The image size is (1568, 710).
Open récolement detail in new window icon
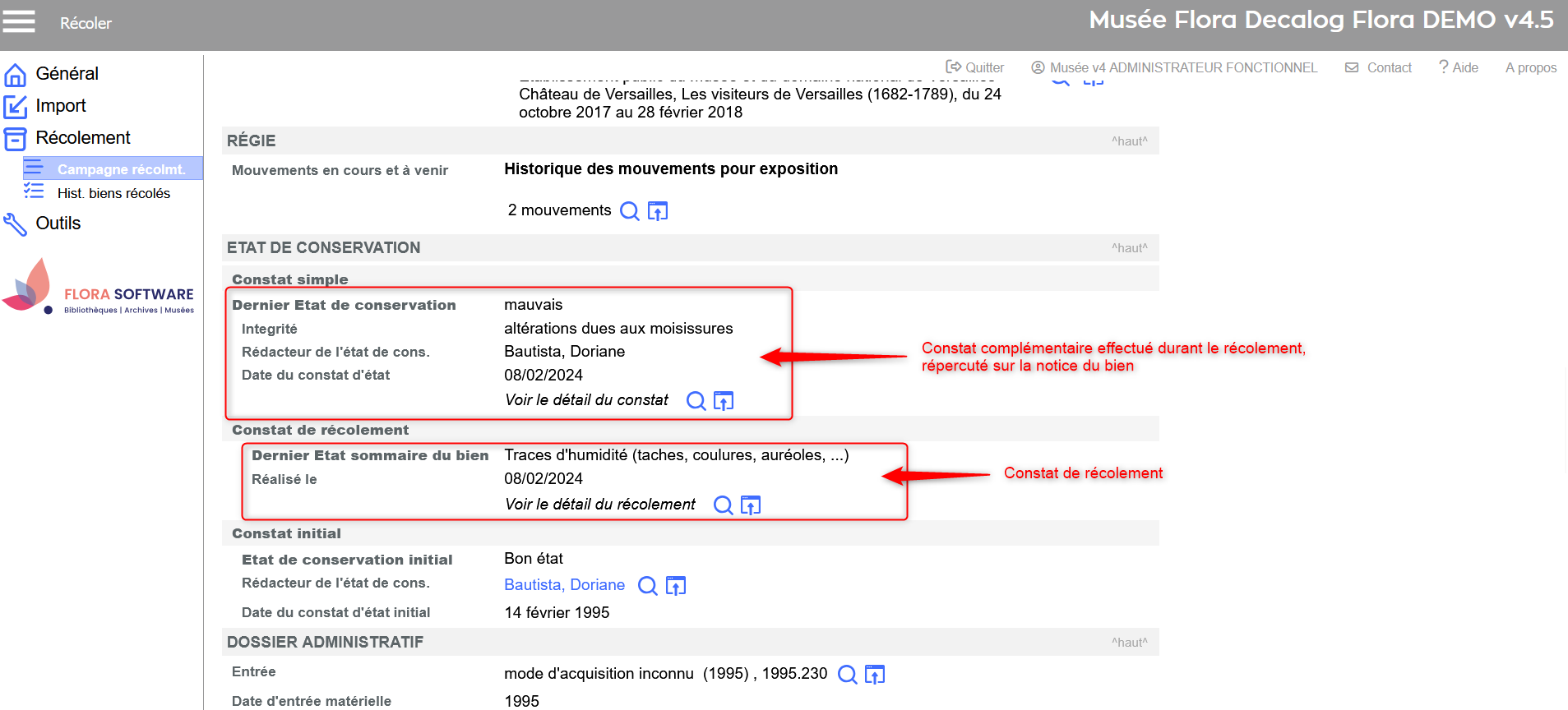click(x=751, y=505)
